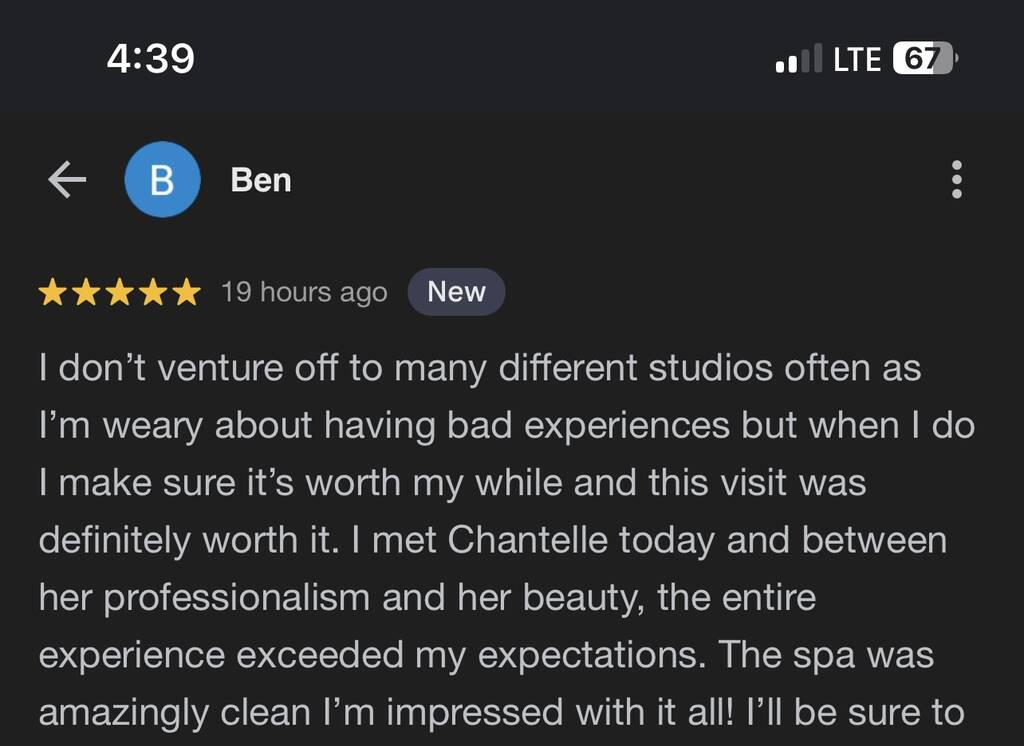Open Ben's blue profile avatar
The image size is (1024, 746).
[162, 180]
